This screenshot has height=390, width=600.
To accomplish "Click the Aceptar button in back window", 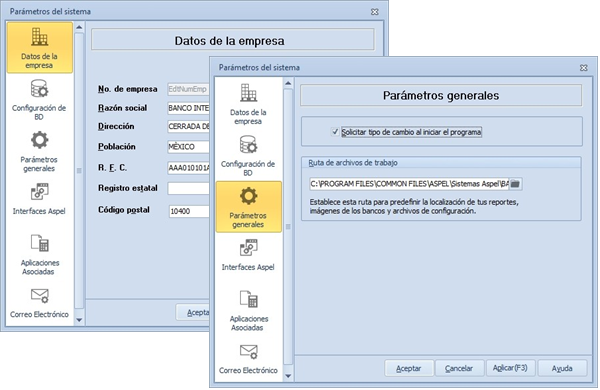I will (193, 312).
